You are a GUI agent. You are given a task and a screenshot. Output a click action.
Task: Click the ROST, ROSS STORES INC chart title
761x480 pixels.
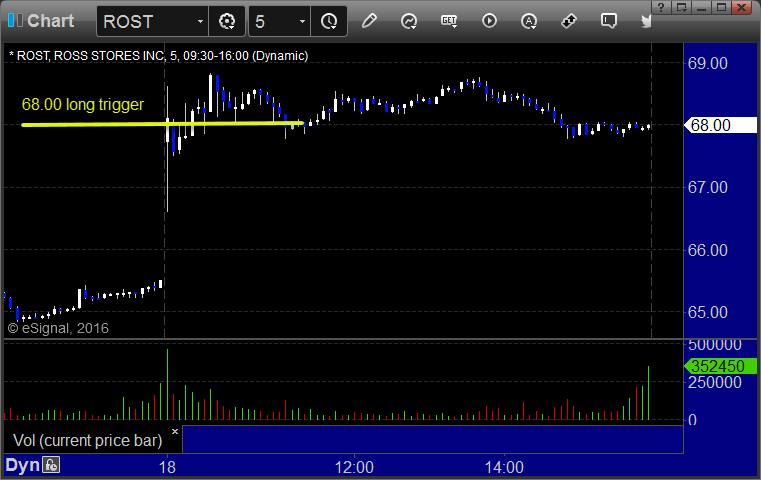click(159, 56)
